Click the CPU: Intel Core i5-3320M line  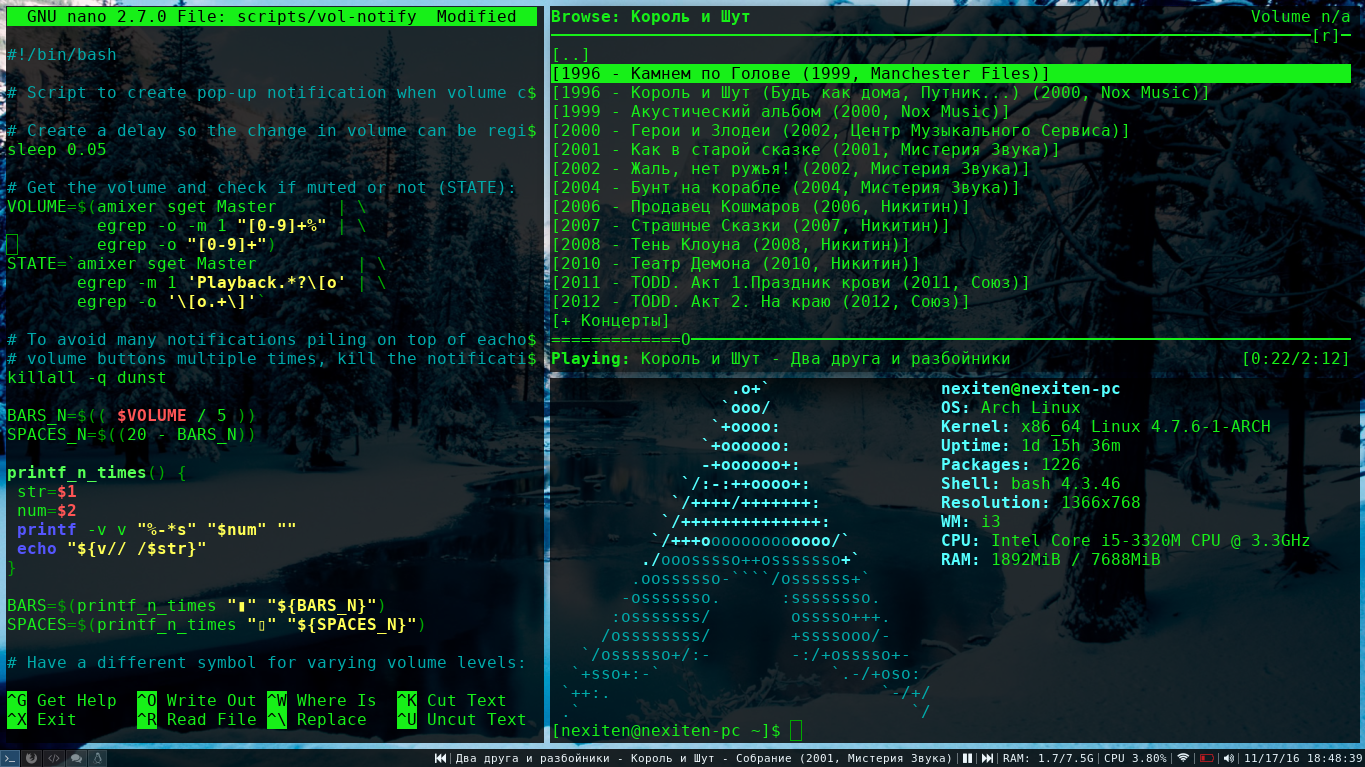pos(1126,541)
